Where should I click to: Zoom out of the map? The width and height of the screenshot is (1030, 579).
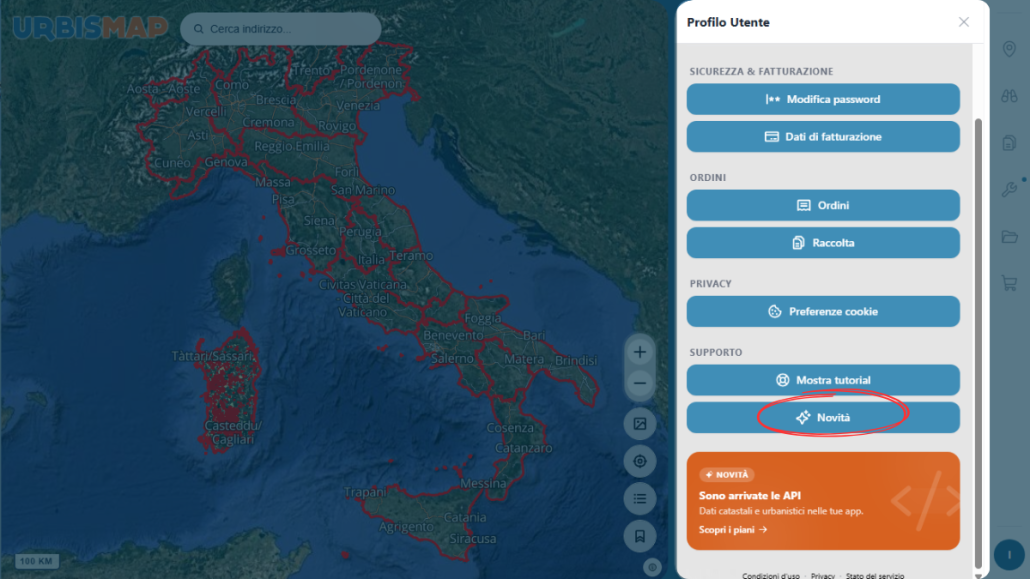639,383
